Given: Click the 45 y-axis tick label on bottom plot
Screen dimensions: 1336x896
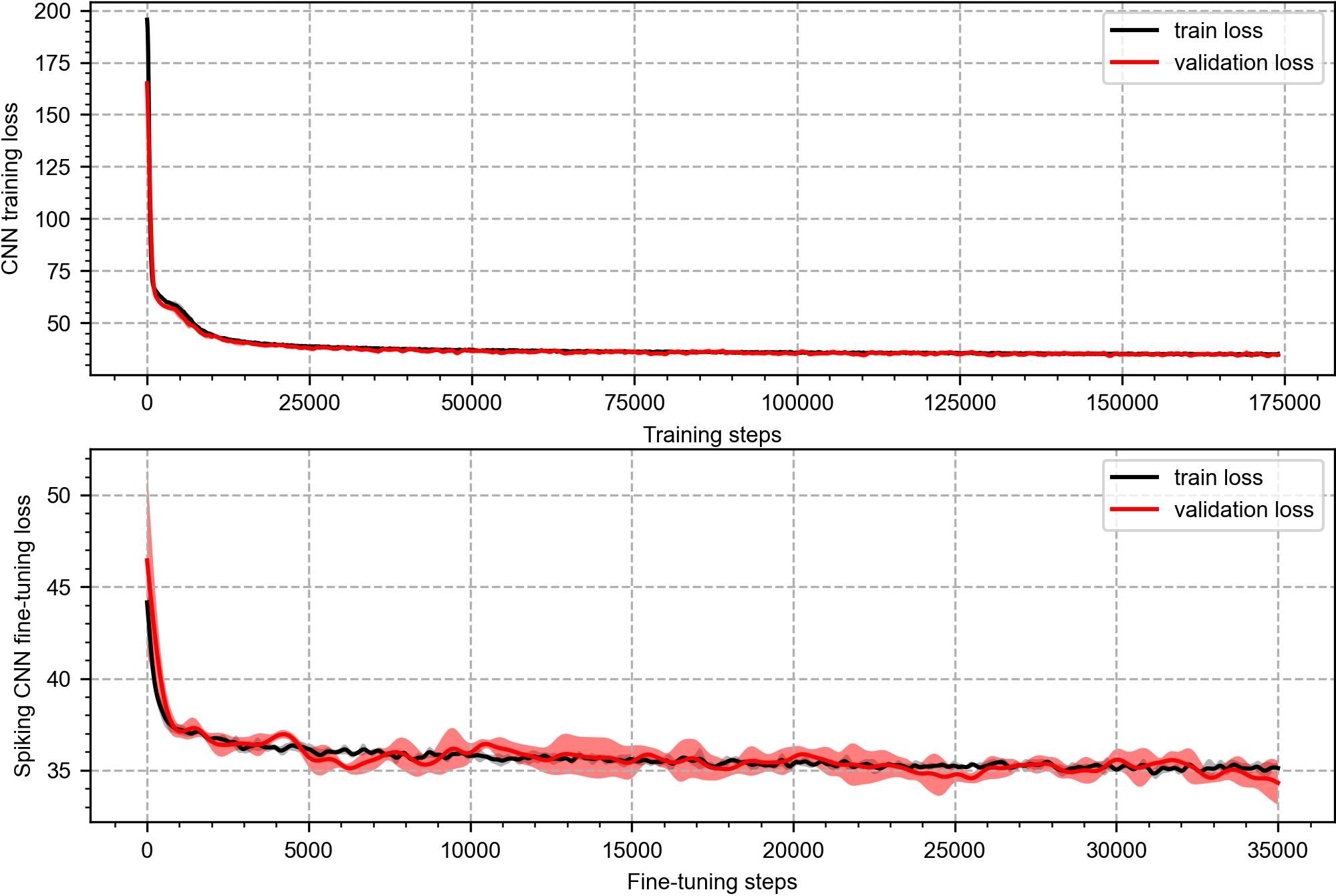Looking at the screenshot, I should tap(59, 587).
